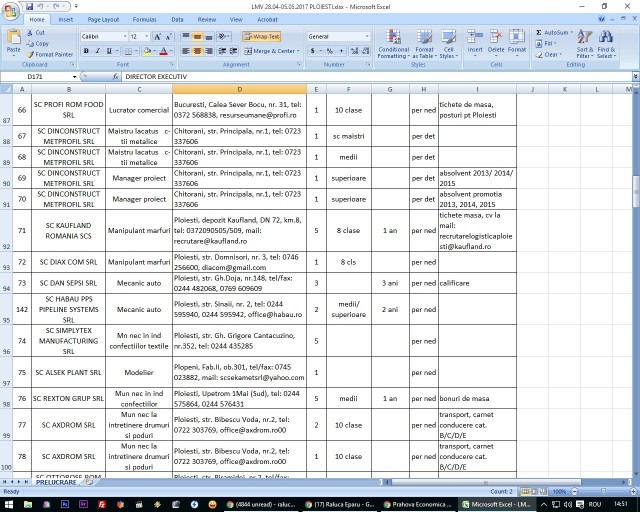Click the Fill Color bucket button
The width and height of the screenshot is (640, 512).
[x=147, y=51]
